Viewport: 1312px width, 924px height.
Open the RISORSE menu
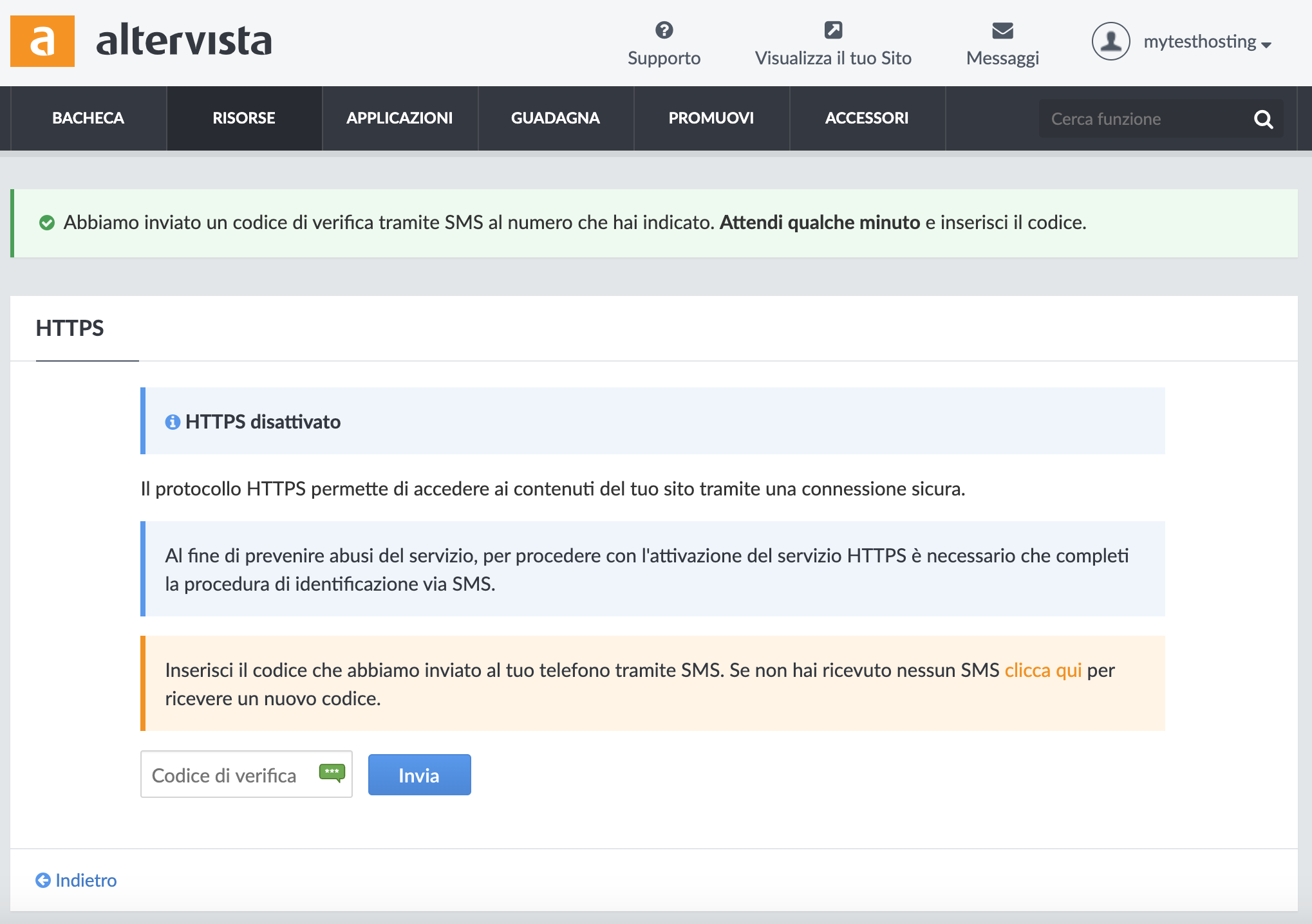[x=244, y=118]
